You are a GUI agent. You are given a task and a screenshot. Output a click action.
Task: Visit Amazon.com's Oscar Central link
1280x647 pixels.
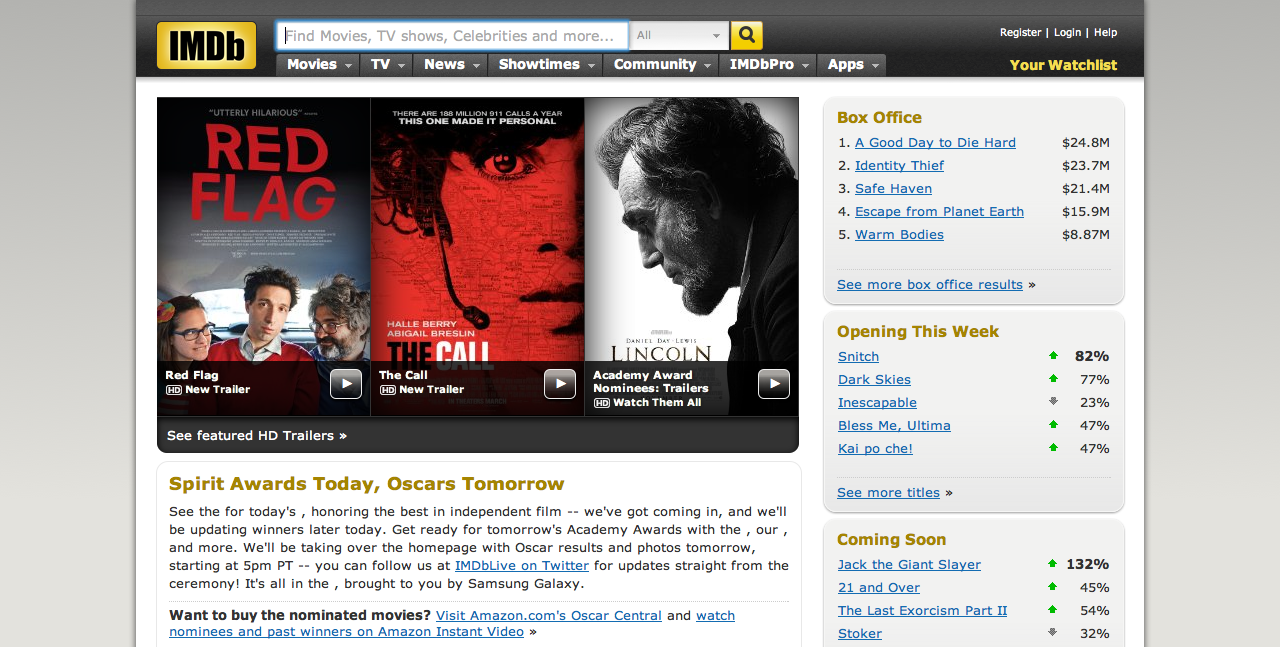(x=549, y=616)
